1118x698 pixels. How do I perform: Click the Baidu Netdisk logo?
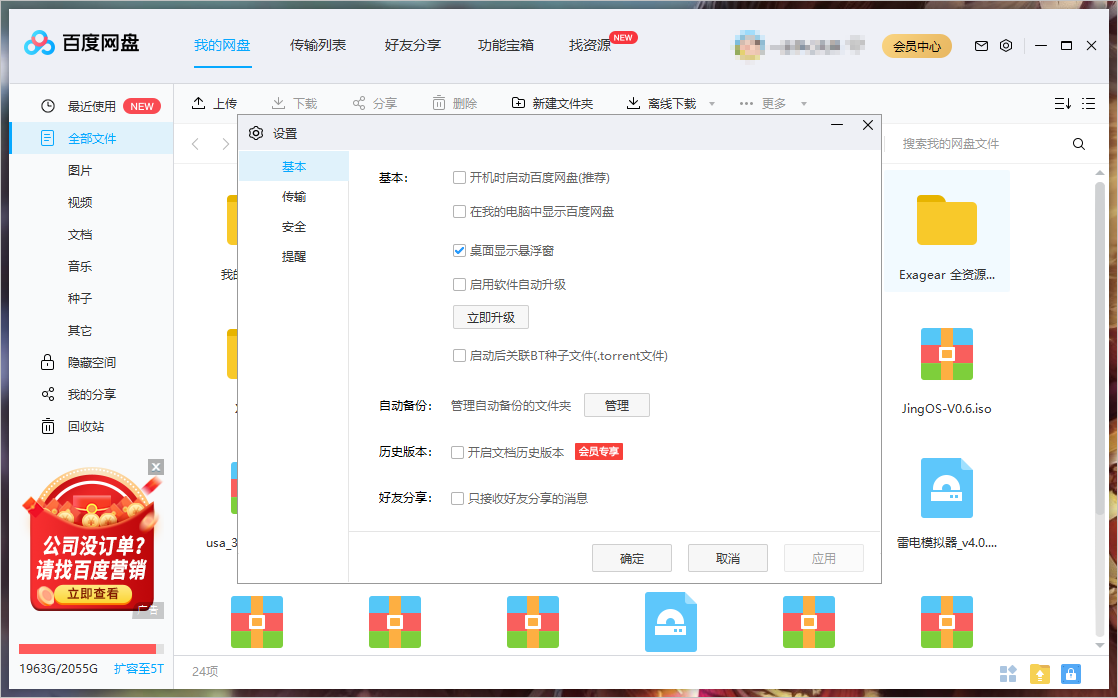pyautogui.click(x=81, y=43)
